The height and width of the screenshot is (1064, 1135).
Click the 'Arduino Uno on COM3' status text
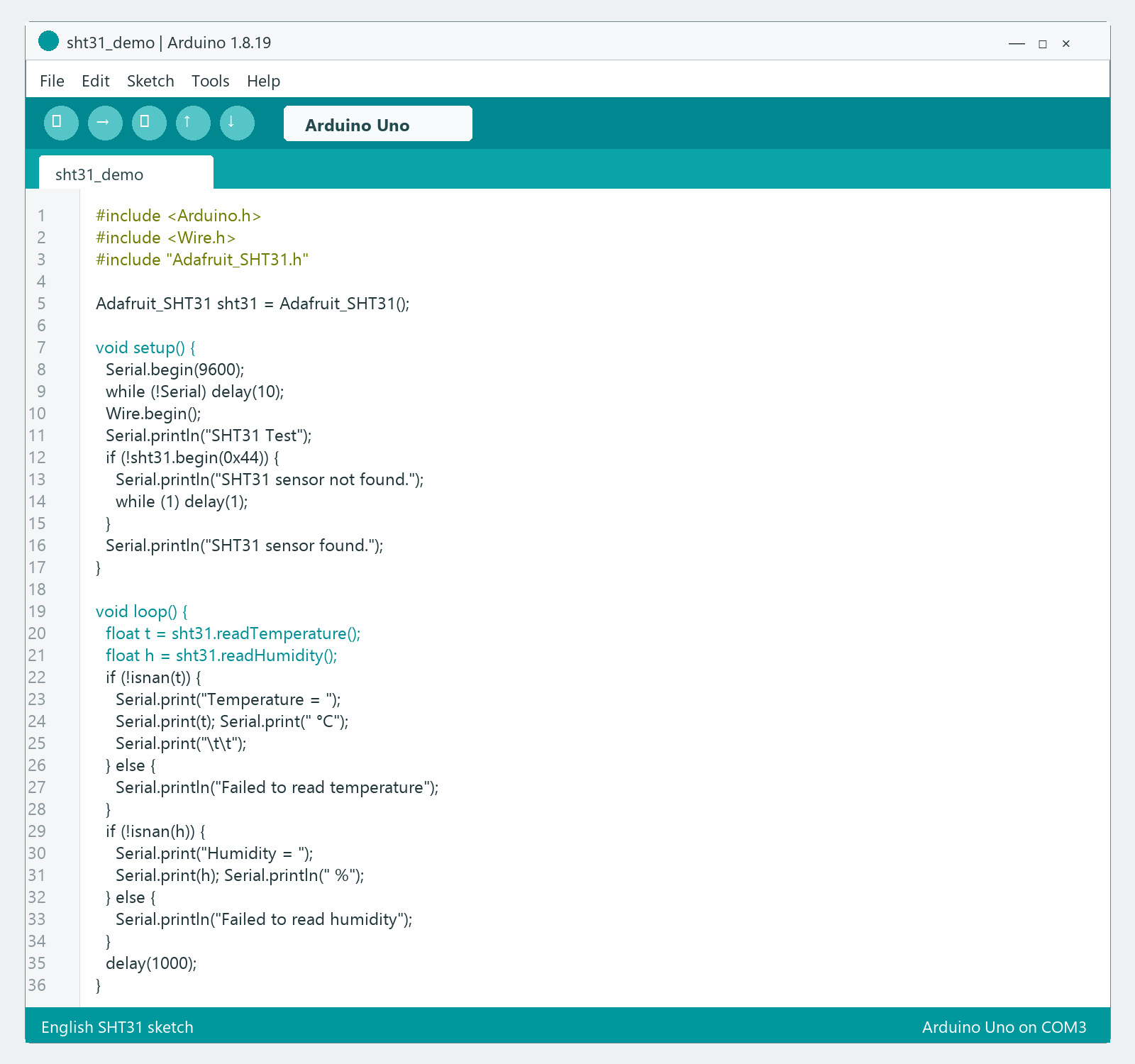pyautogui.click(x=1004, y=1027)
